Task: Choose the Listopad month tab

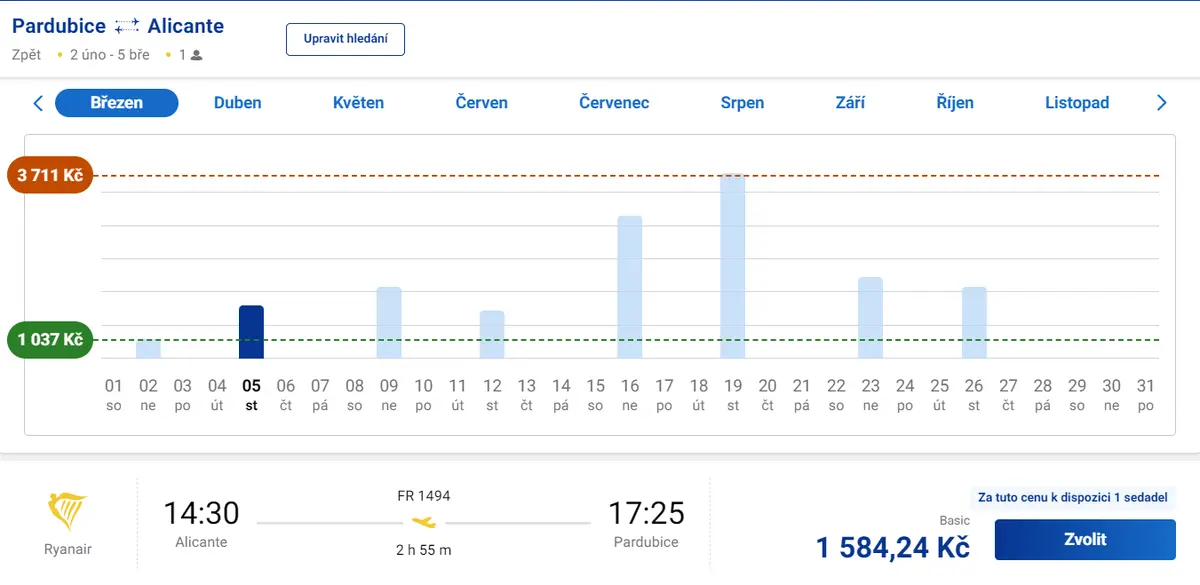Action: tap(1077, 103)
